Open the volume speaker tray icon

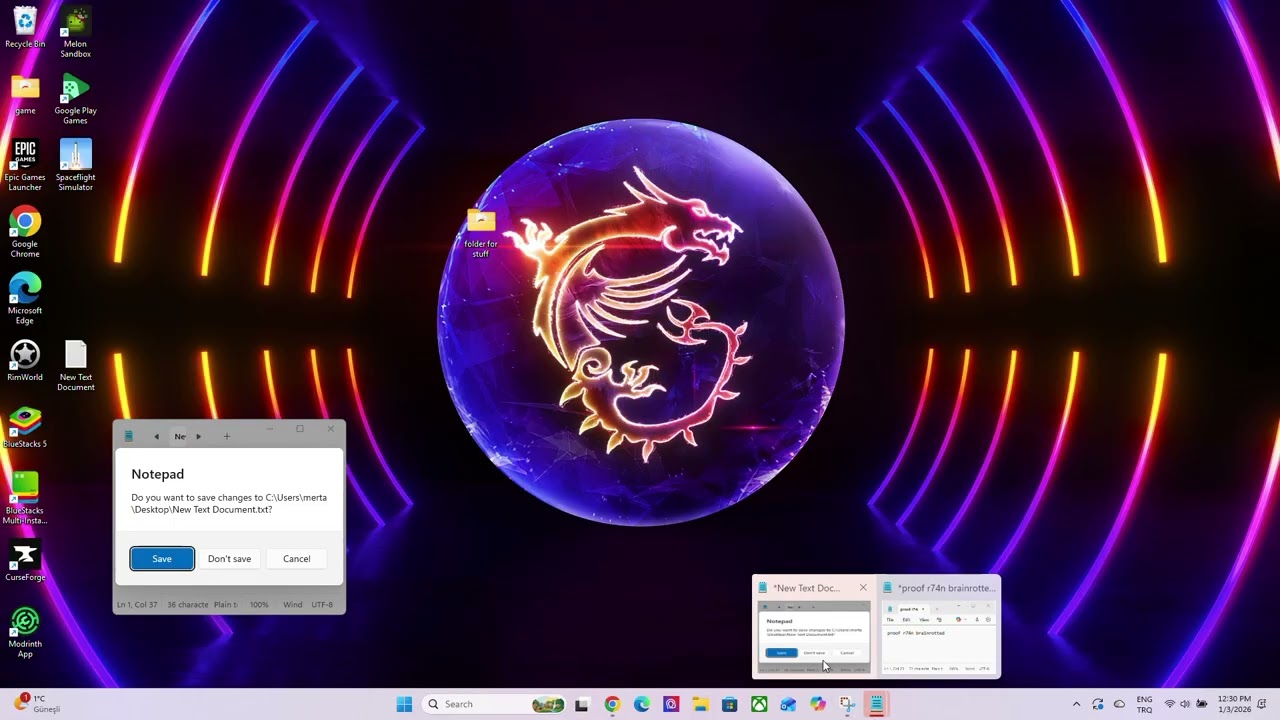pyautogui.click(x=1185, y=704)
